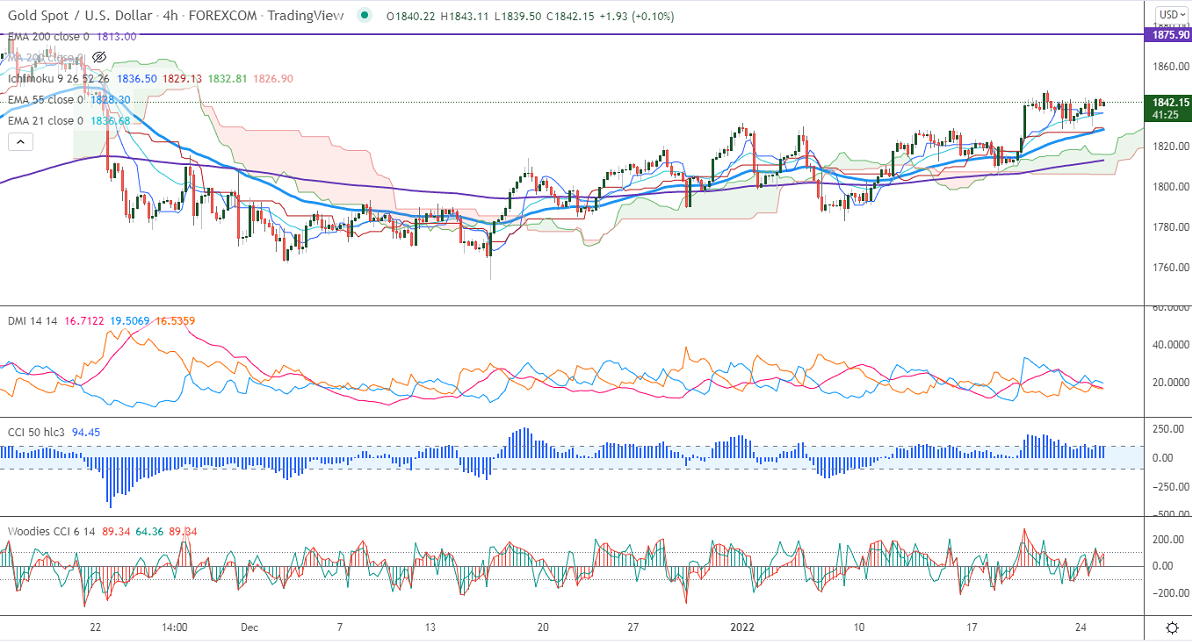The image size is (1192, 643).
Task: Open chart settings gear in bottom-right corner
Action: [1171, 627]
